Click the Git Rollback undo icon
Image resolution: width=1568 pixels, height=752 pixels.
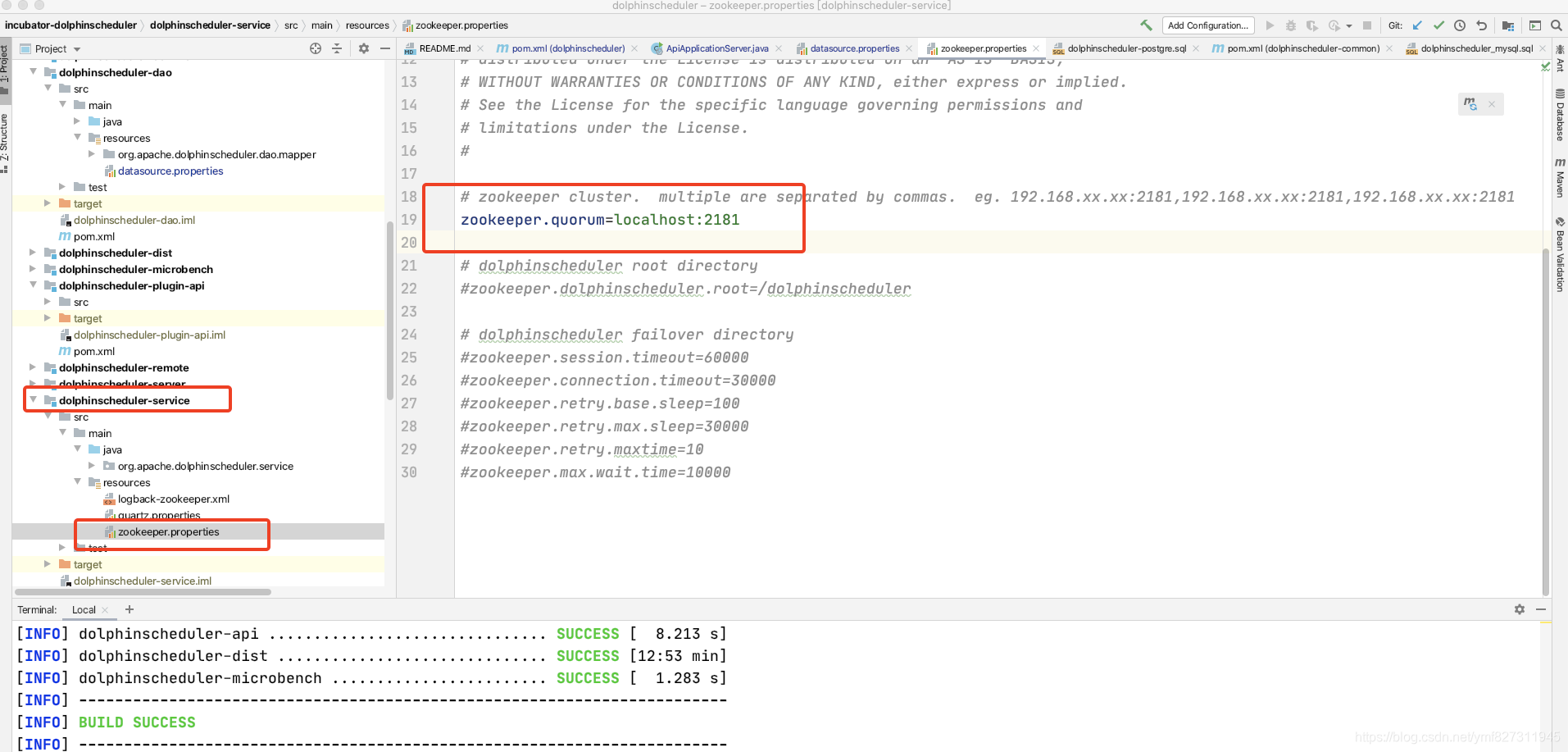click(x=1481, y=25)
